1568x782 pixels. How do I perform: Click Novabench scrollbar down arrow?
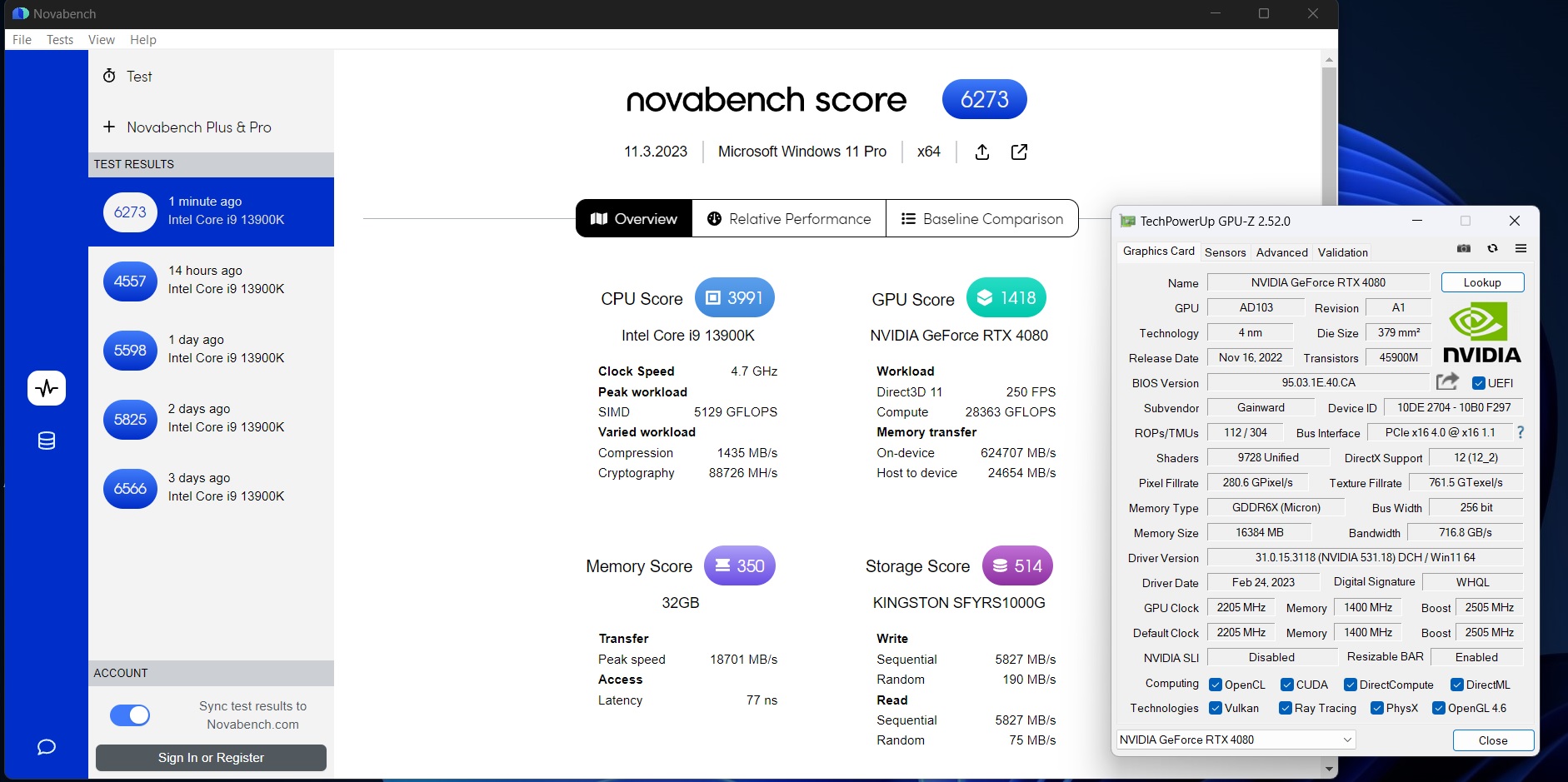coord(1329,769)
